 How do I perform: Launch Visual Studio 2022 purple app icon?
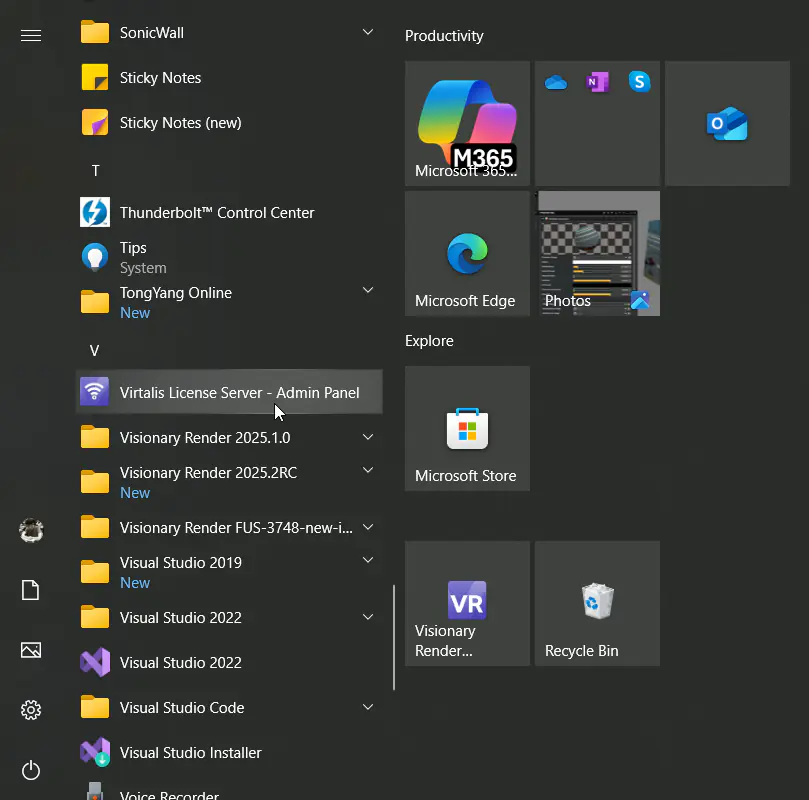pyautogui.click(x=95, y=662)
